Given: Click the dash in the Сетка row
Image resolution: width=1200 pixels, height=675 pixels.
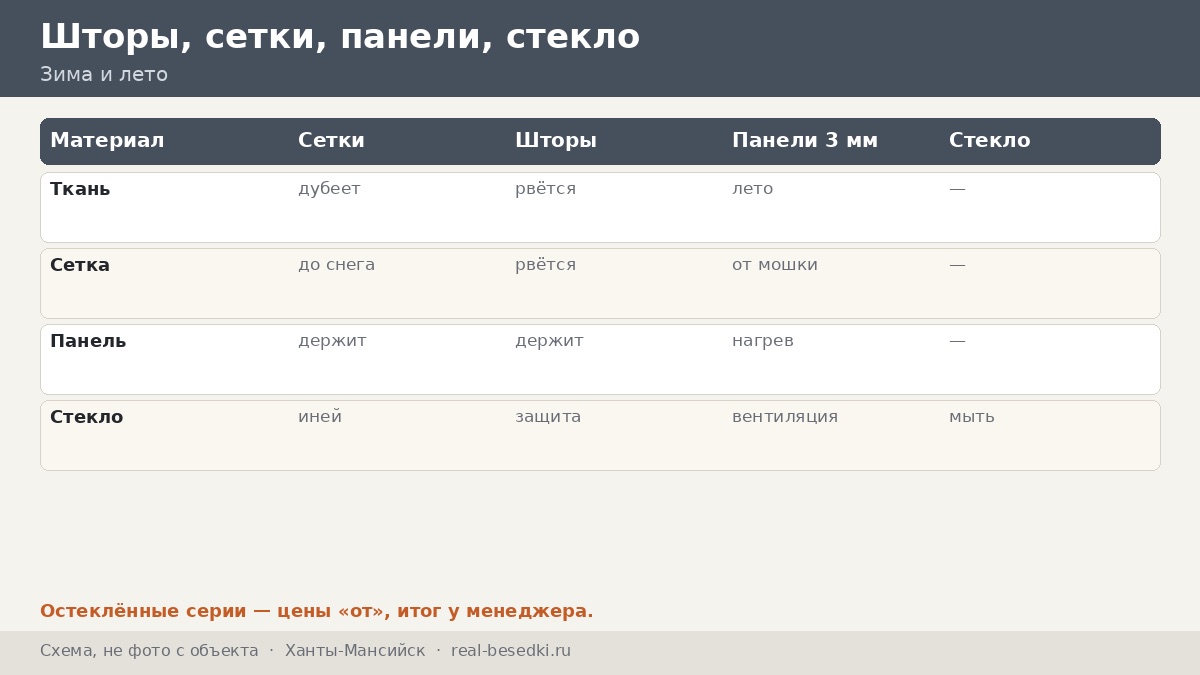Looking at the screenshot, I should point(957,265).
